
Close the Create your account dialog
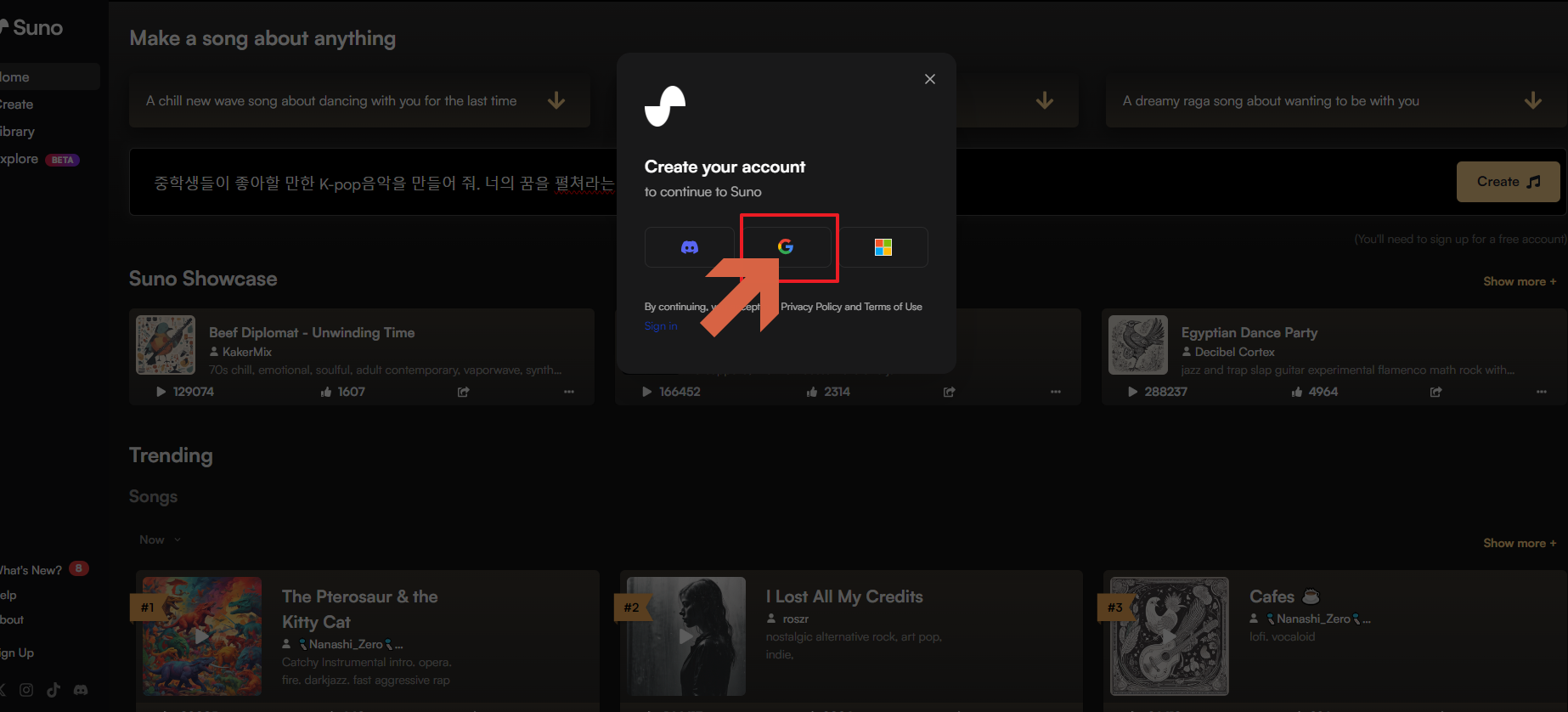[930, 79]
